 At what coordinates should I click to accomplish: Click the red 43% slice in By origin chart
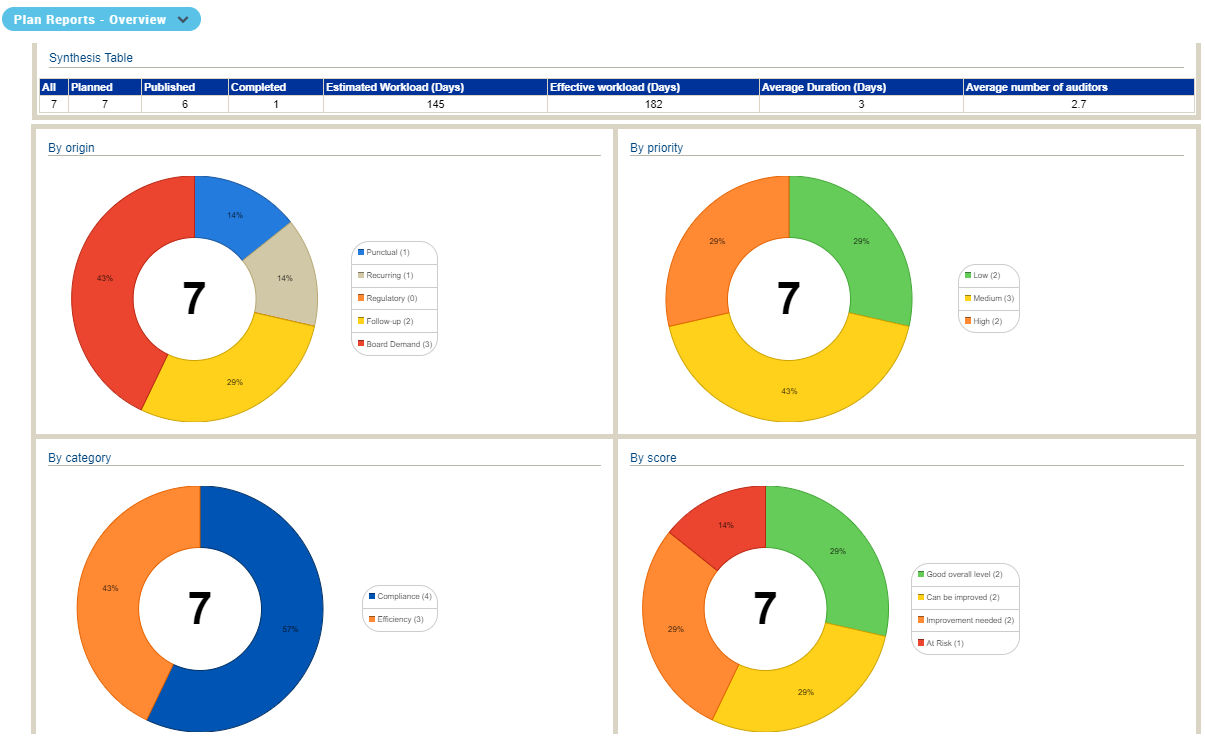pyautogui.click(x=105, y=280)
